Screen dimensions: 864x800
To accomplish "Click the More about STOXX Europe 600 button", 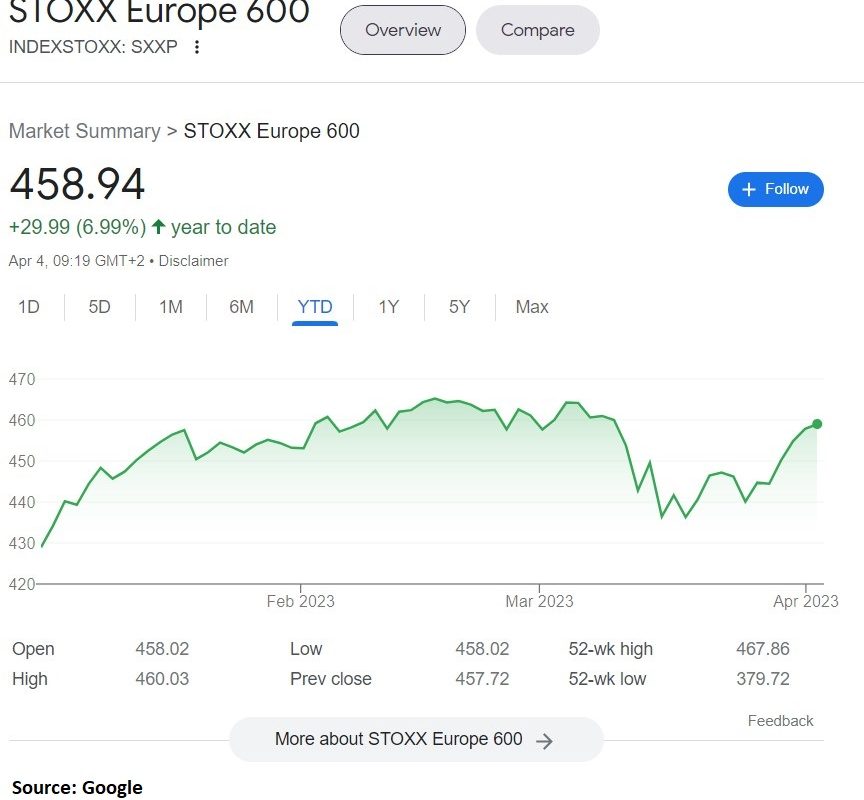I will tap(416, 739).
